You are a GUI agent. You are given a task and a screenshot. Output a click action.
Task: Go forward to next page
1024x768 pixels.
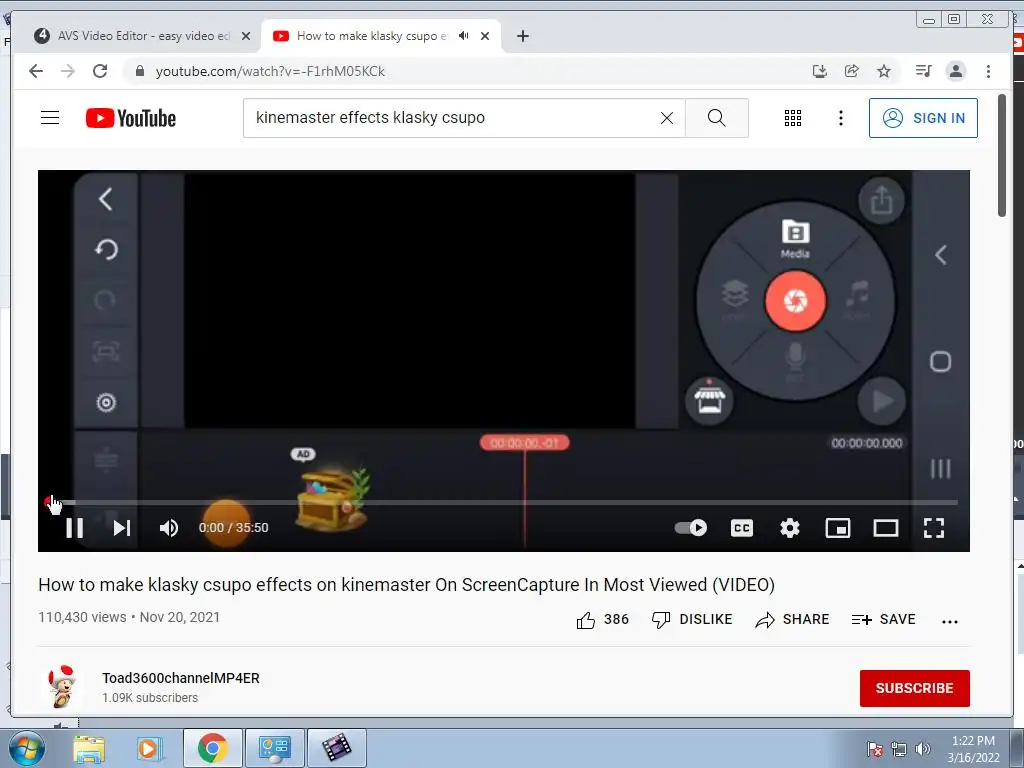68,71
